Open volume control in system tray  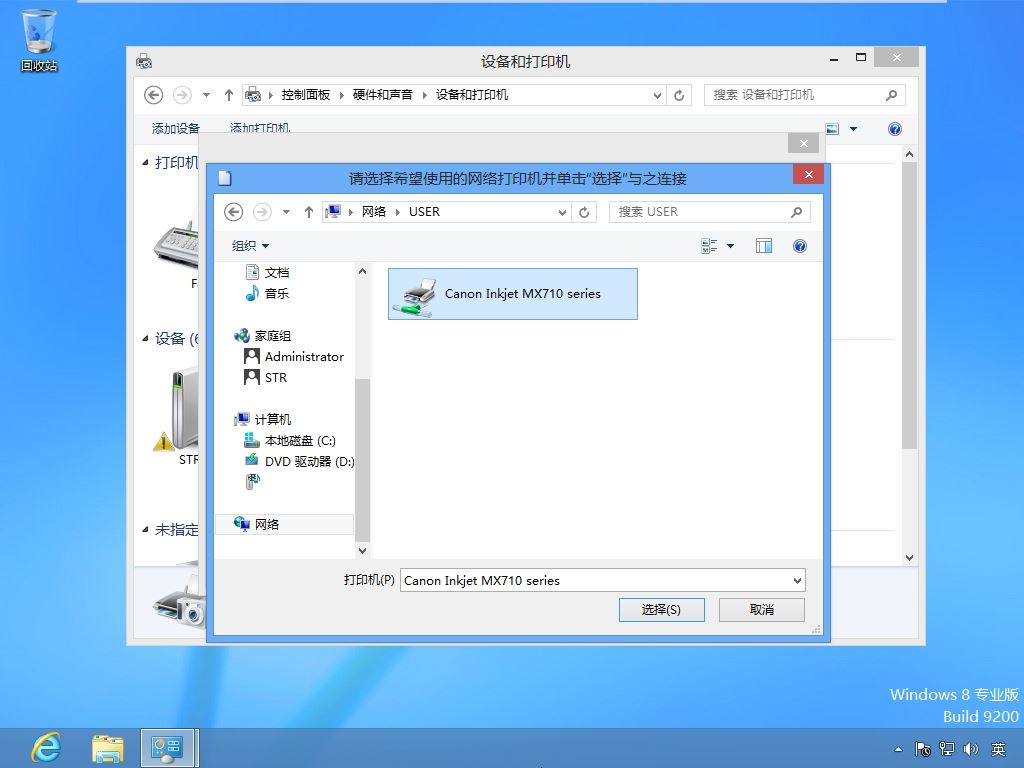click(971, 749)
